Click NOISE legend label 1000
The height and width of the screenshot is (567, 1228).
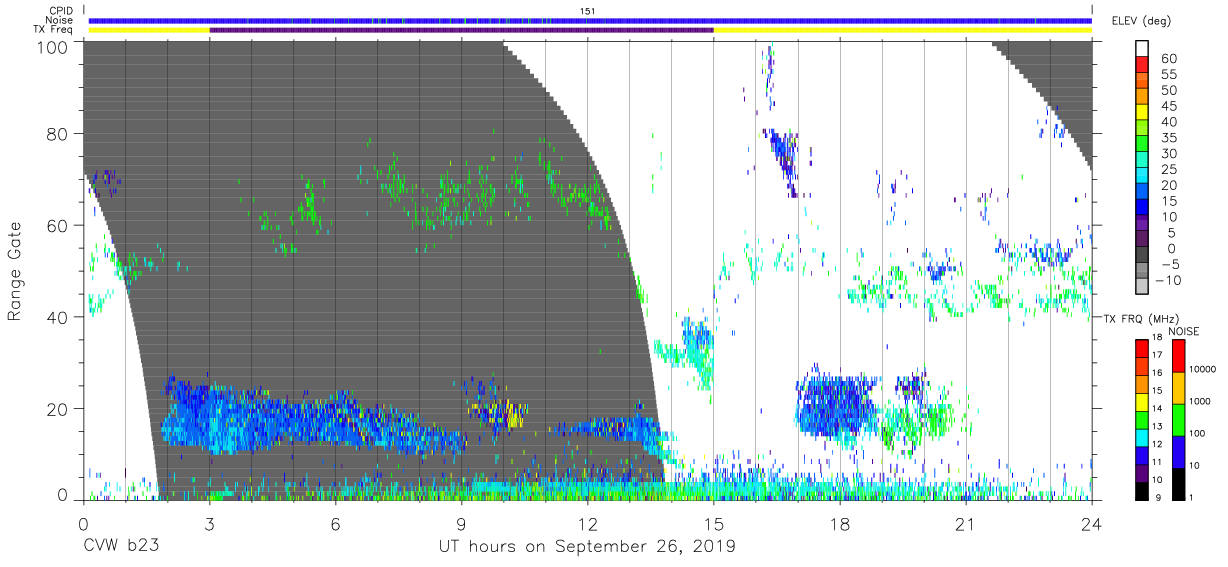(x=1202, y=402)
